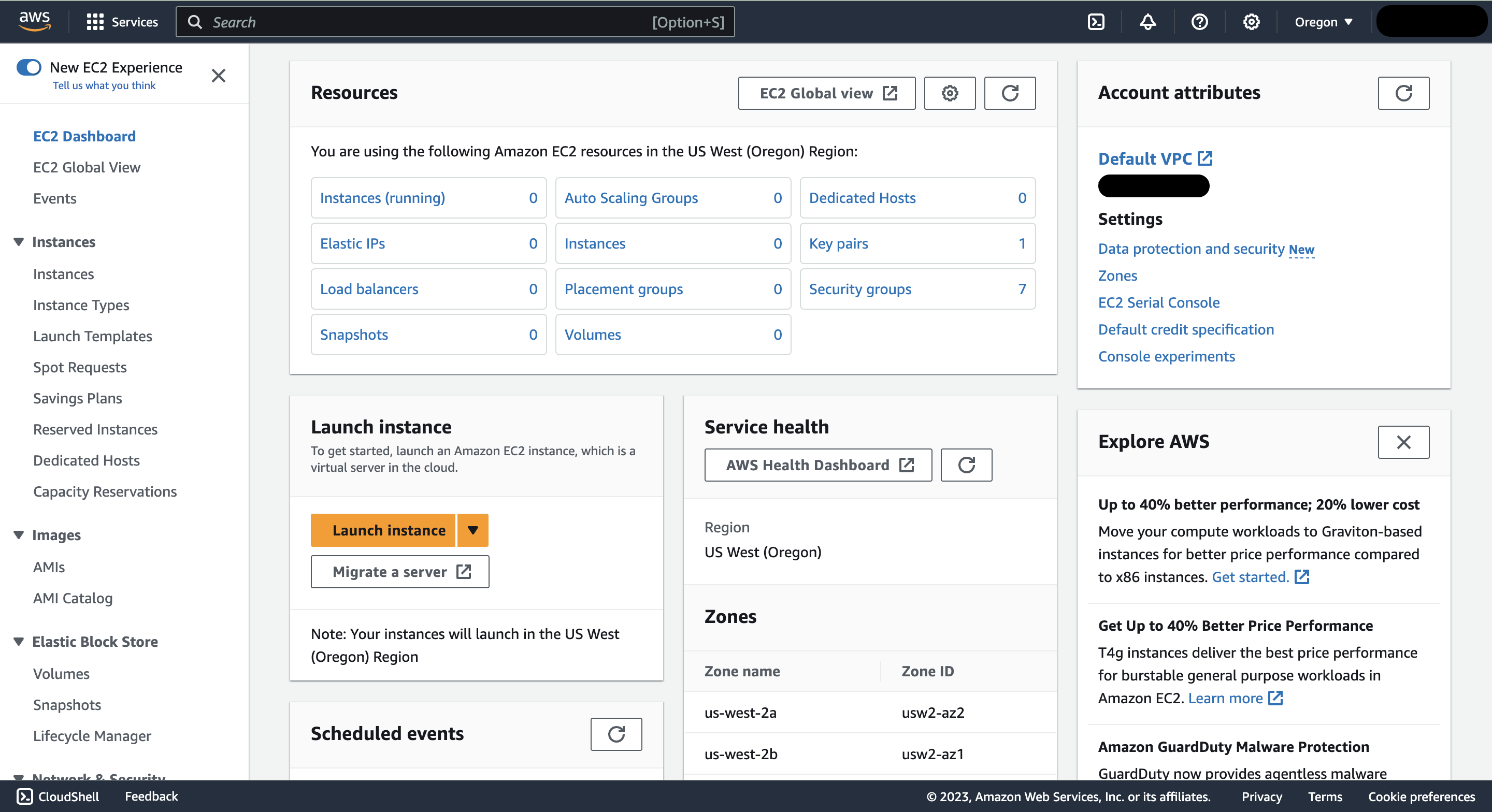The width and height of the screenshot is (1492, 812).
Task: Open Launch Templates in sidebar
Action: click(x=93, y=337)
